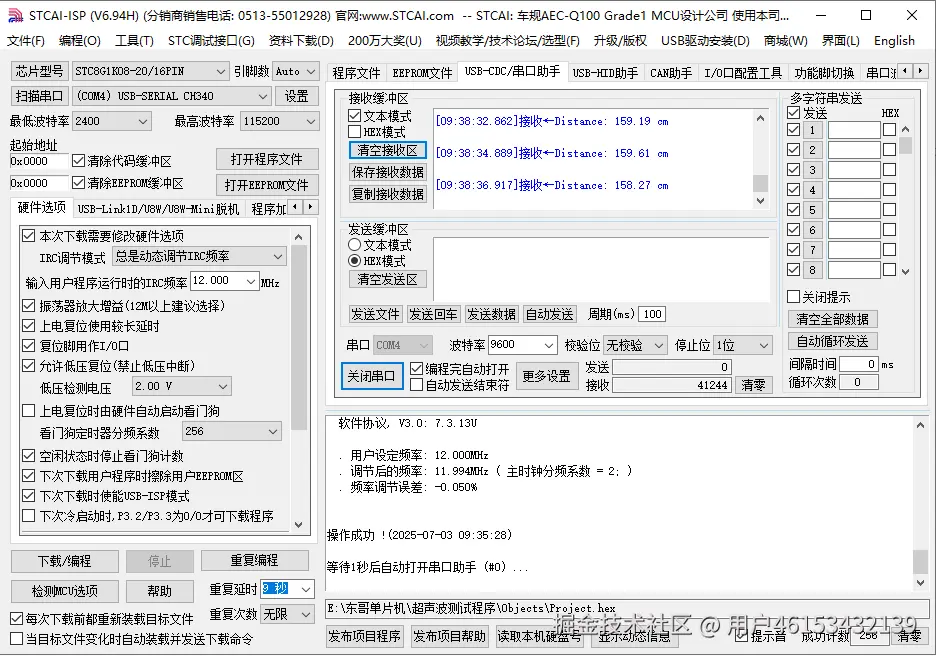Open the USB-HID助手 tab
This screenshot has height=657, width=936.
tap(605, 73)
